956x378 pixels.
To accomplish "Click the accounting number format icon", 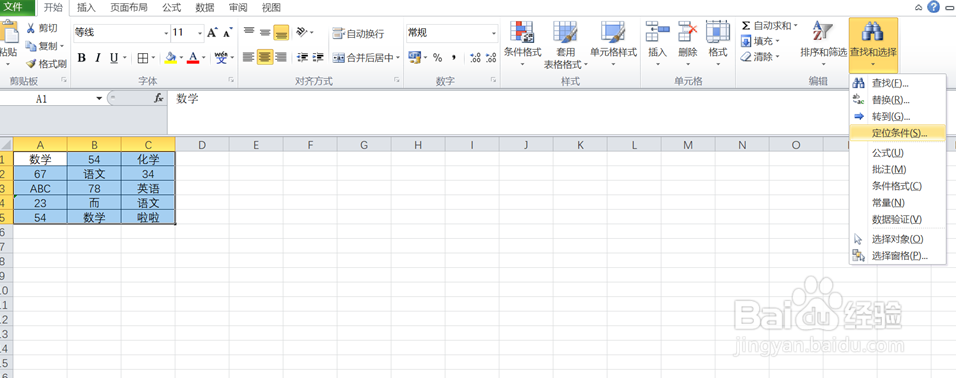I will (x=415, y=57).
